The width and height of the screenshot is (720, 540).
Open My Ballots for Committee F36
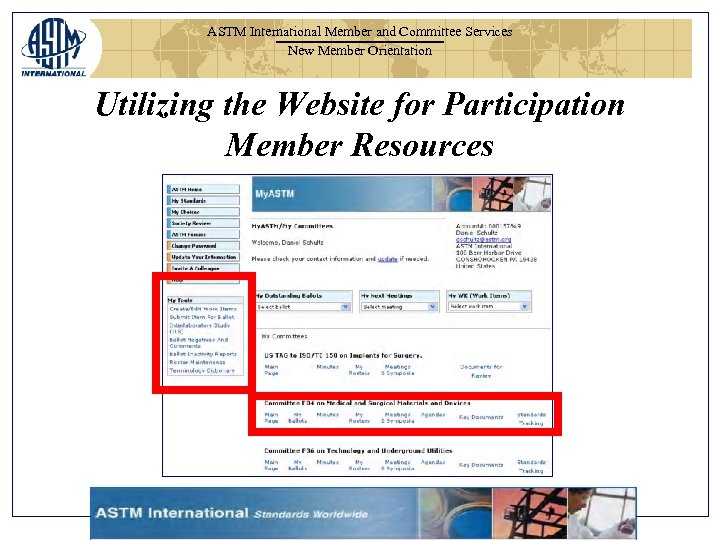click(x=298, y=465)
